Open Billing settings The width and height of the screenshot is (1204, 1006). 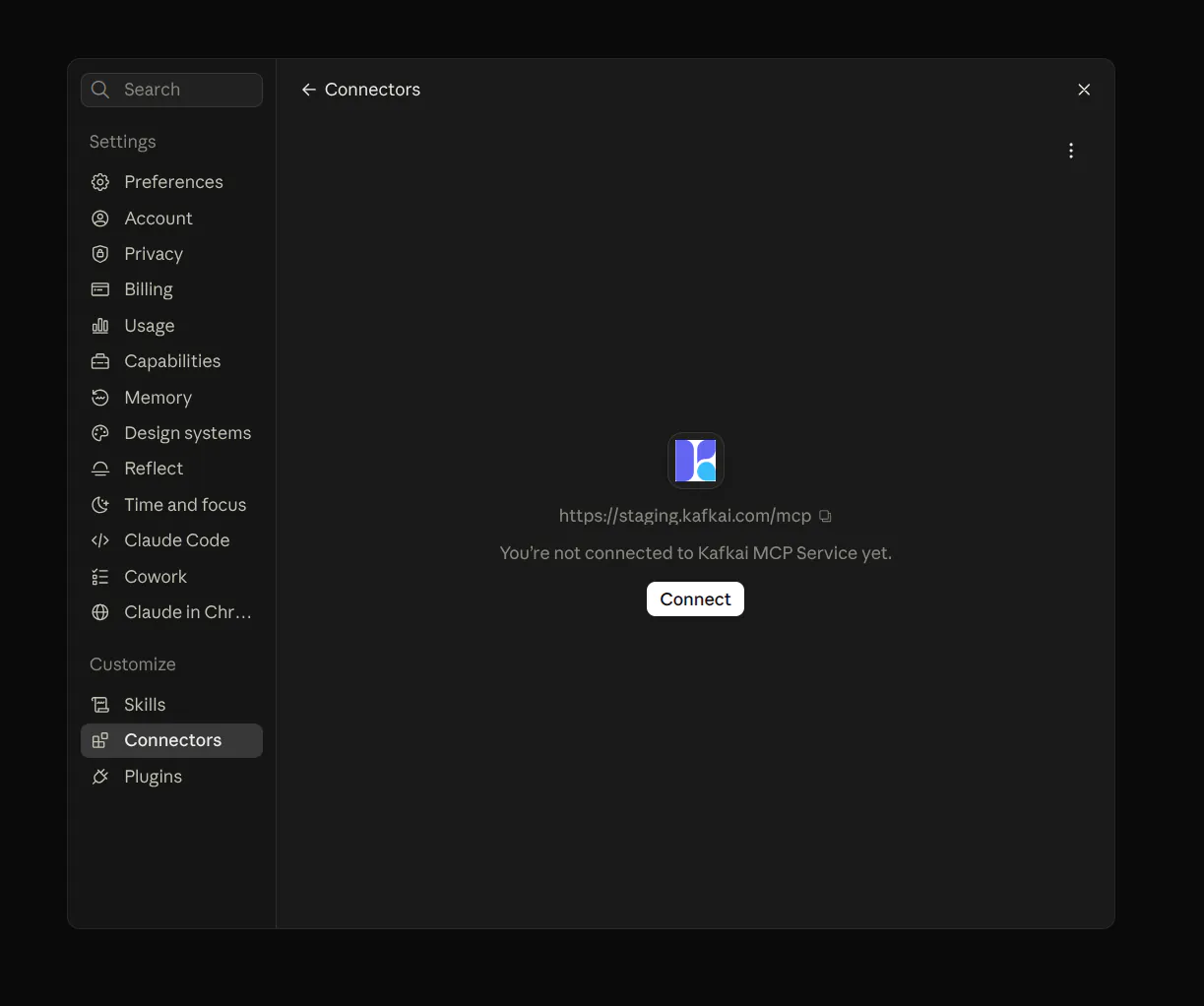coord(171,289)
